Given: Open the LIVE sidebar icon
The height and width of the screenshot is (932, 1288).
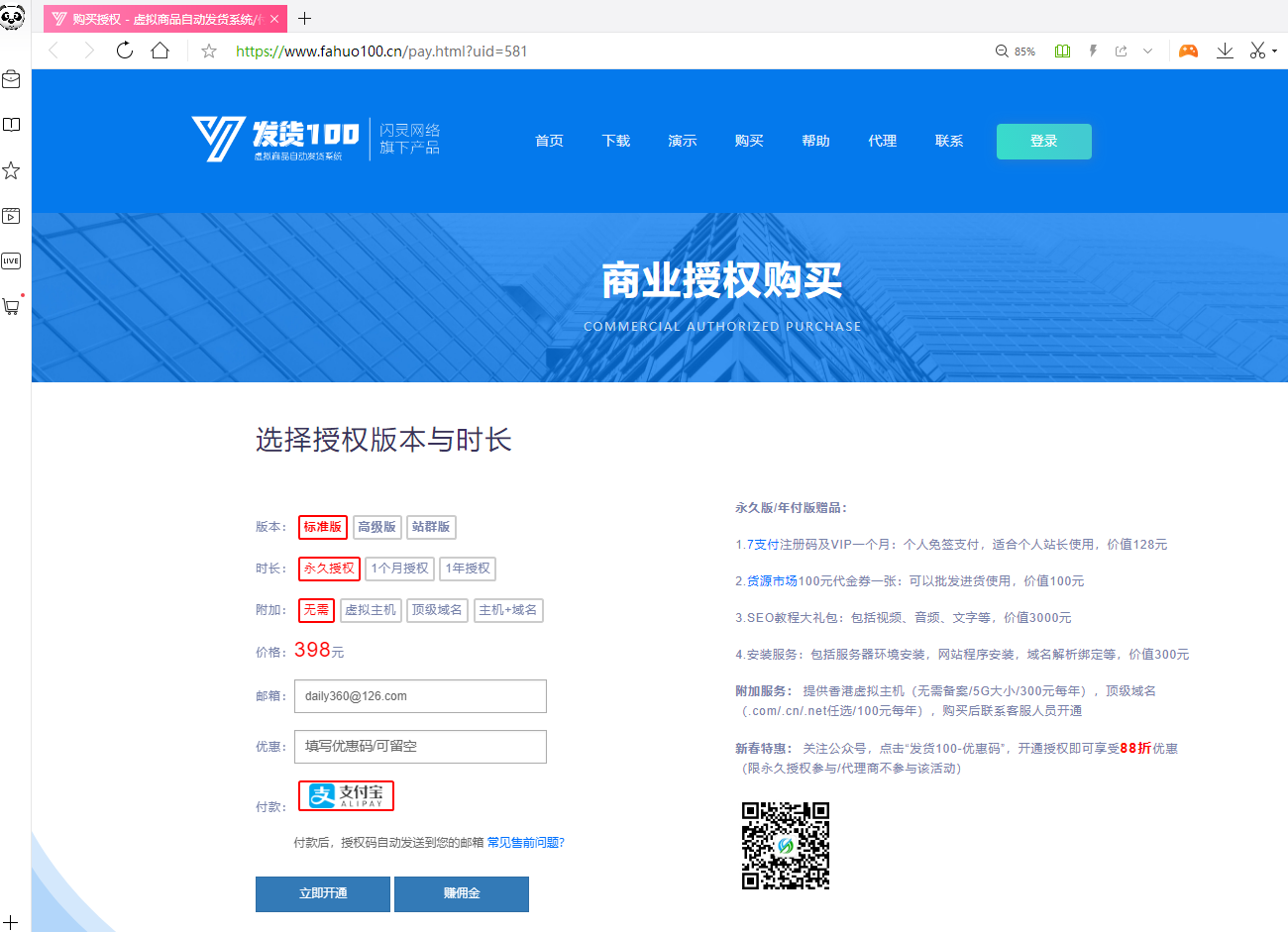Looking at the screenshot, I should 11,261.
